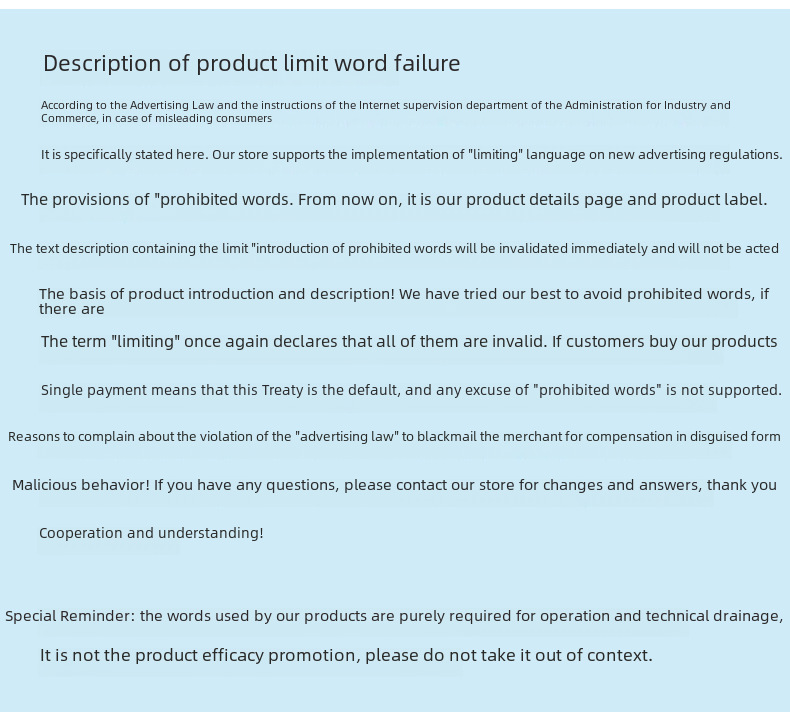Click the line beginning "According to the Advertising Law"
790x712 pixels.
pyautogui.click(x=385, y=105)
